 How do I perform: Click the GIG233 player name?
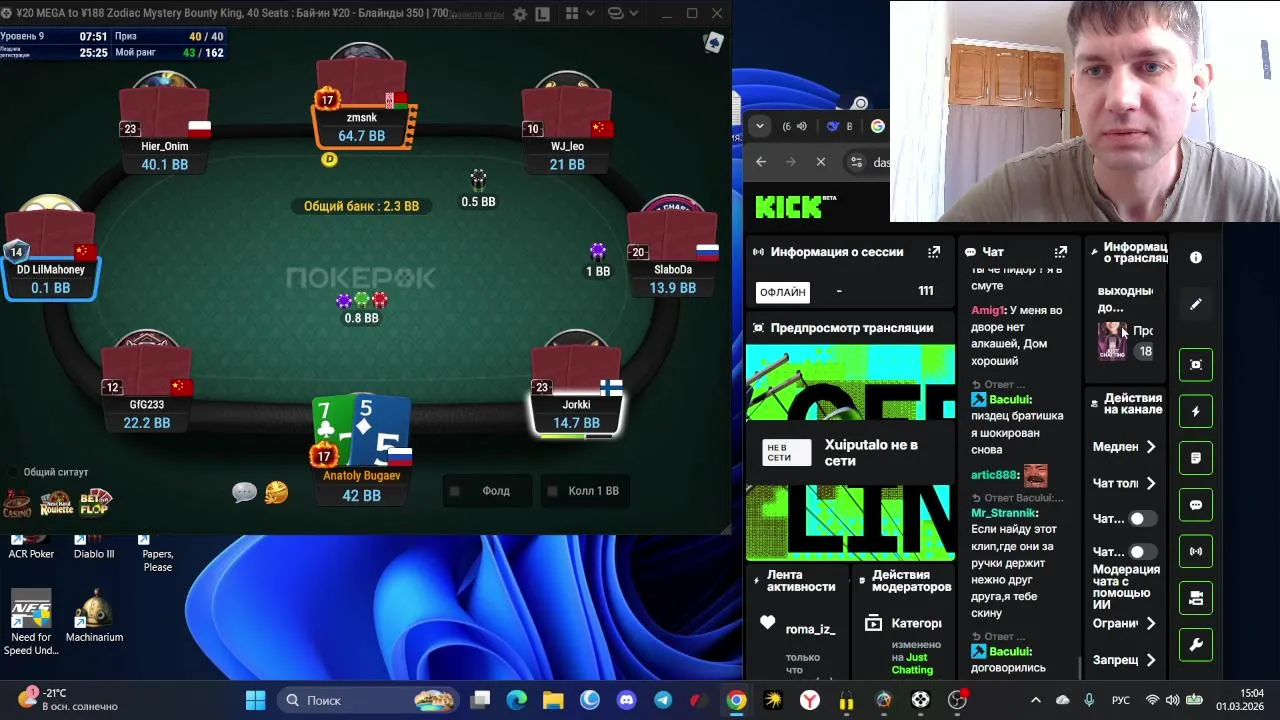[147, 405]
